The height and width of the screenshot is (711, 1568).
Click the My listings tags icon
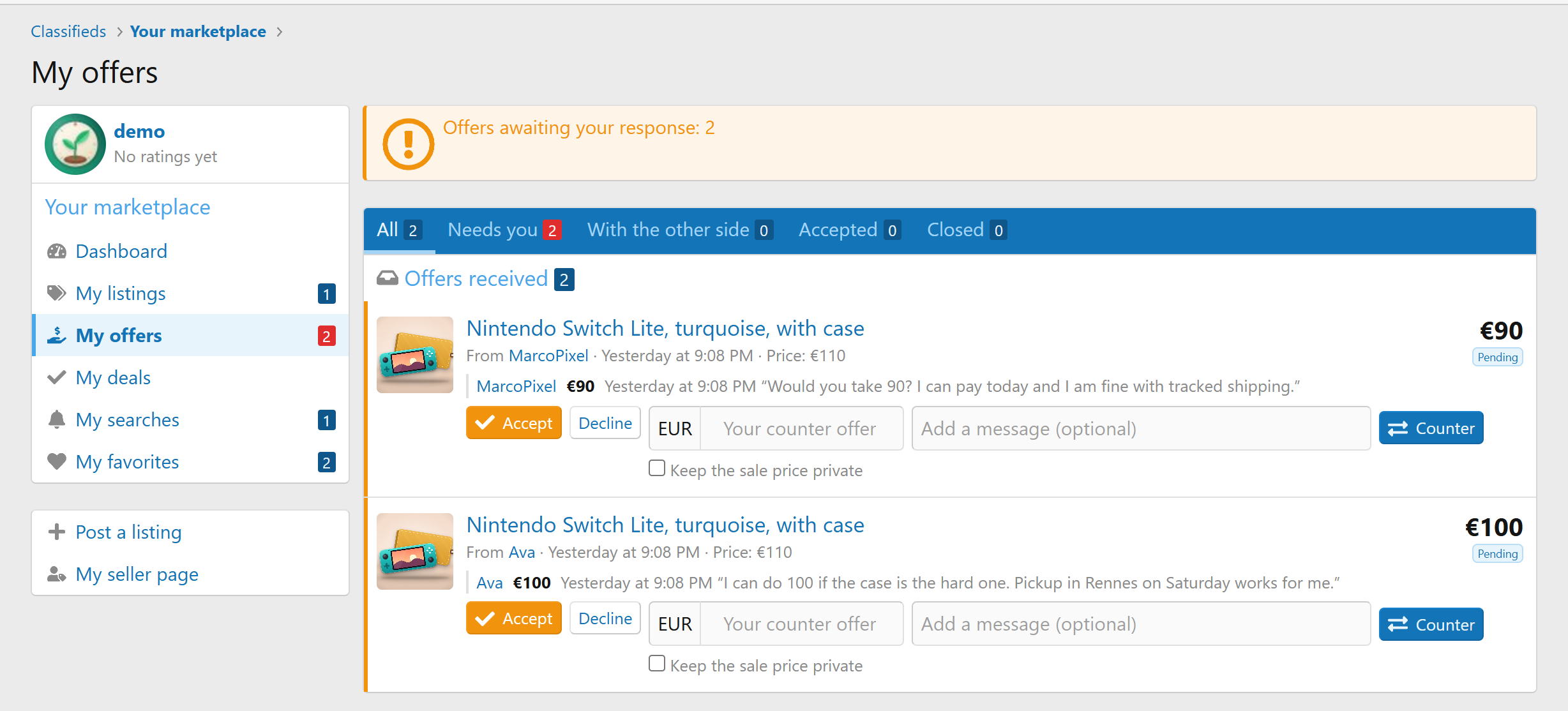[x=57, y=294]
